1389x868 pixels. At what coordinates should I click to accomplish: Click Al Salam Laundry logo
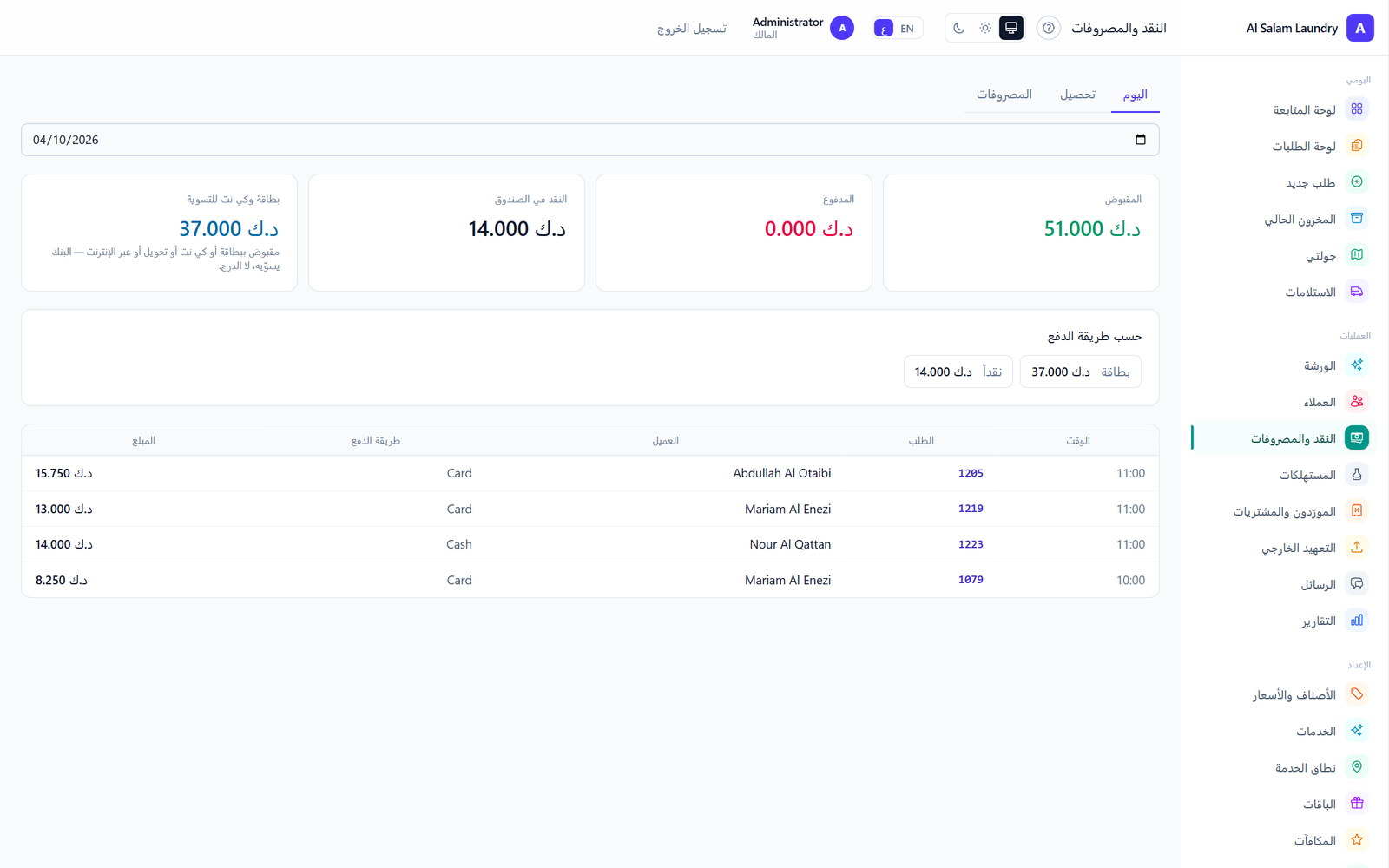(1360, 28)
